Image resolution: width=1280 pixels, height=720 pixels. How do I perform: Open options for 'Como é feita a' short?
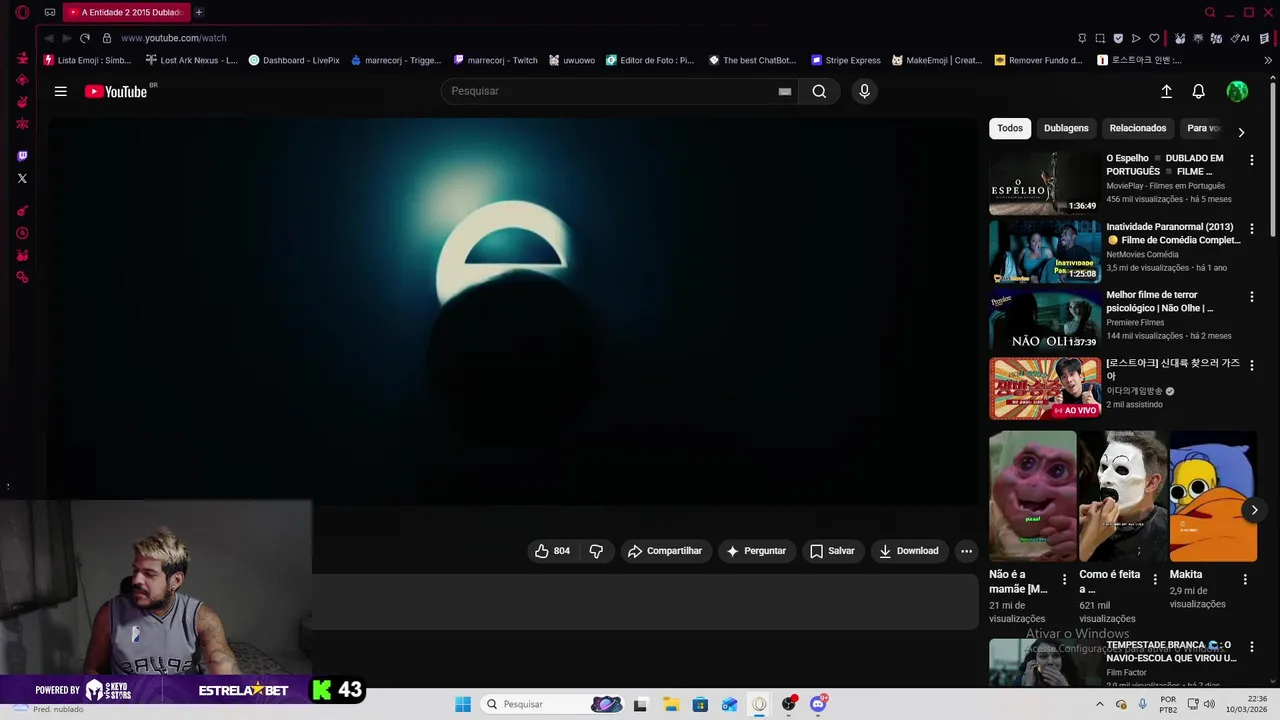point(1155,579)
